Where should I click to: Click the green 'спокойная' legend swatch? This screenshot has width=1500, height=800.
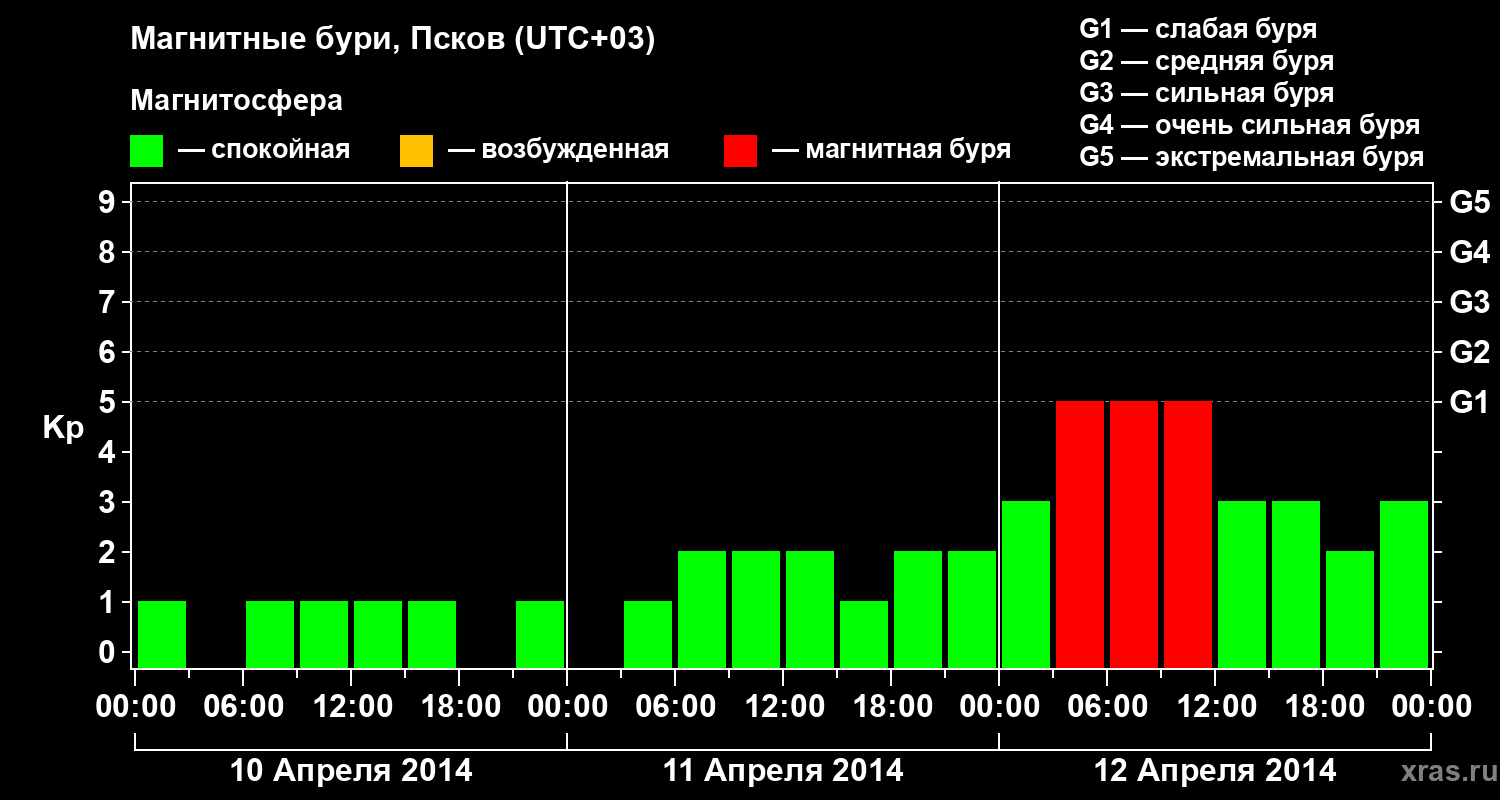point(147,151)
